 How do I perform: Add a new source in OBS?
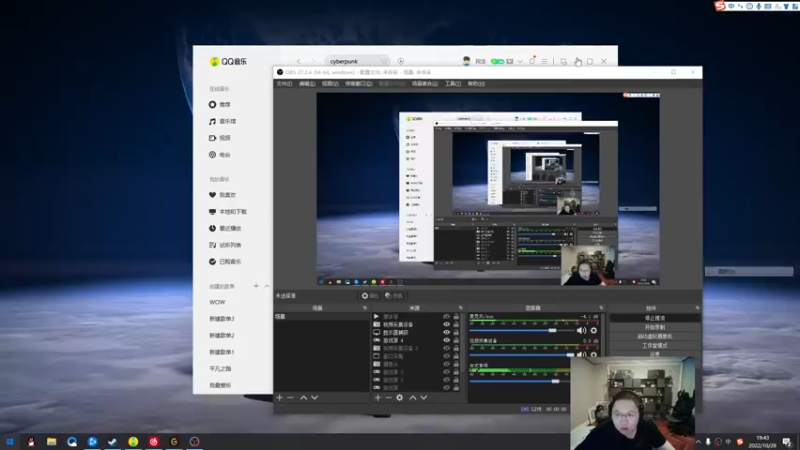(378, 397)
